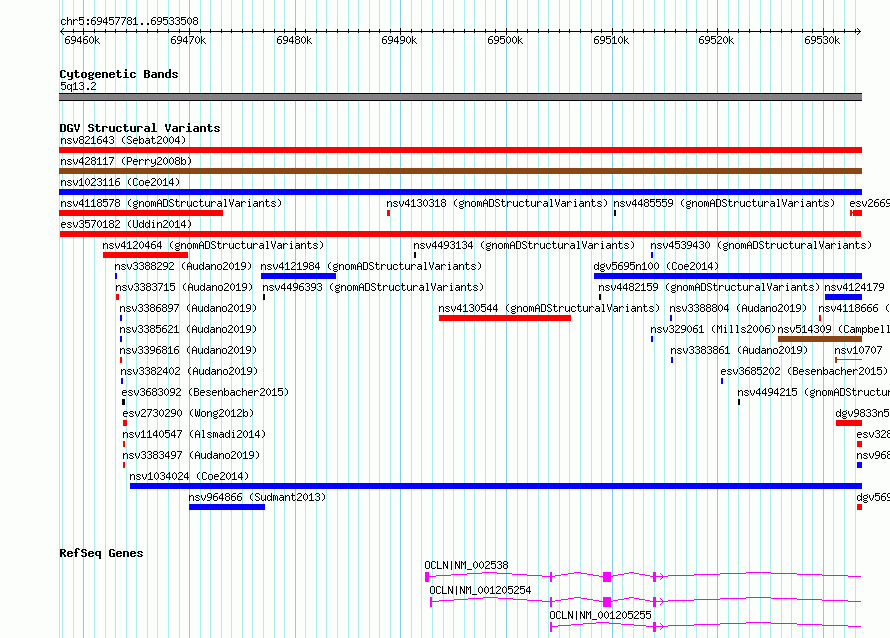The height and width of the screenshot is (638, 890).
Task: Open nsv3383861 (Audano2019) label
Action: 739,350
